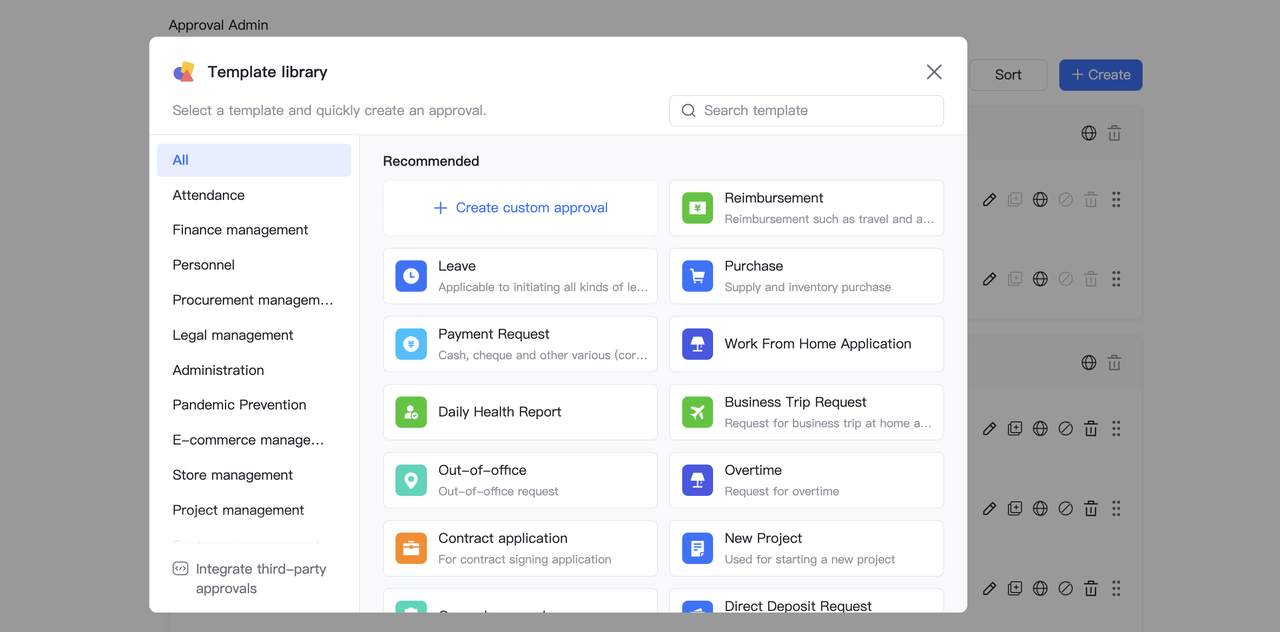Click the Leave template clock icon

pos(411,276)
